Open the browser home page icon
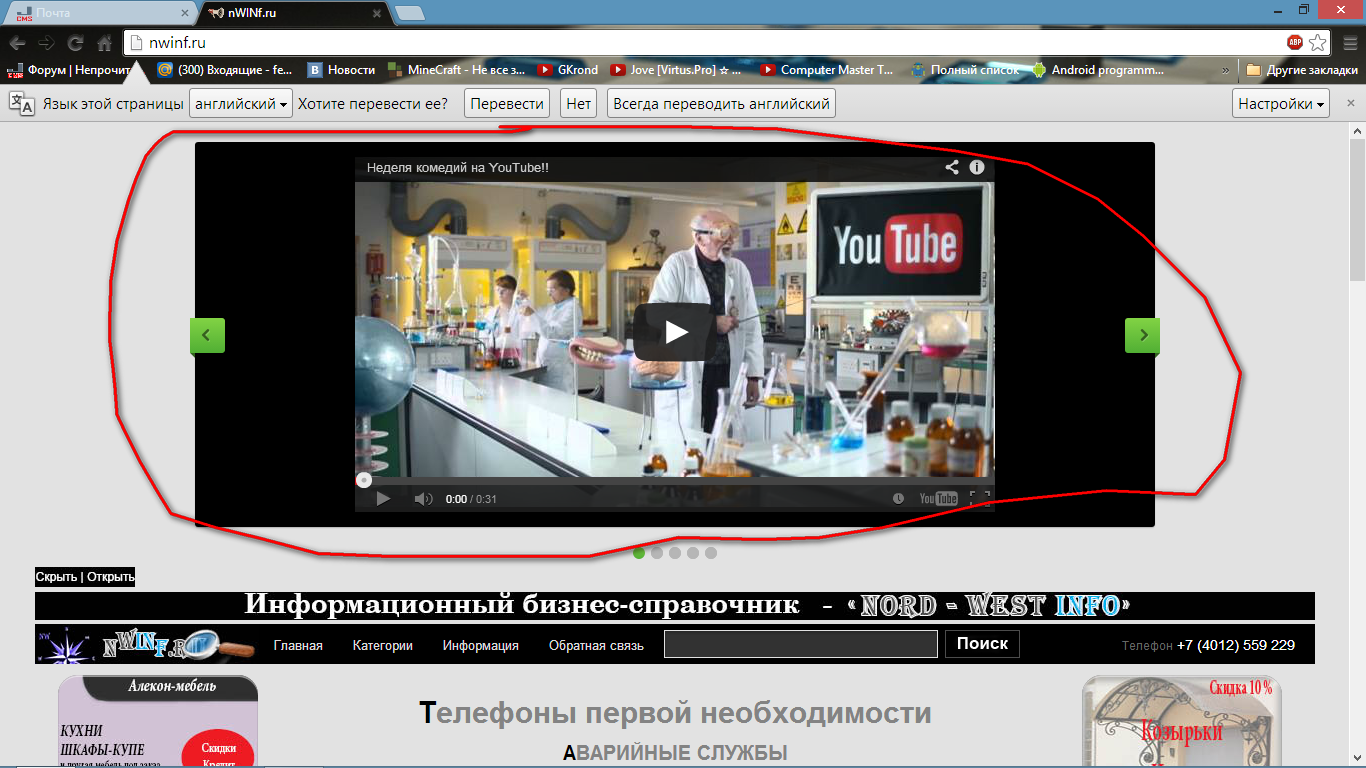 coord(104,43)
